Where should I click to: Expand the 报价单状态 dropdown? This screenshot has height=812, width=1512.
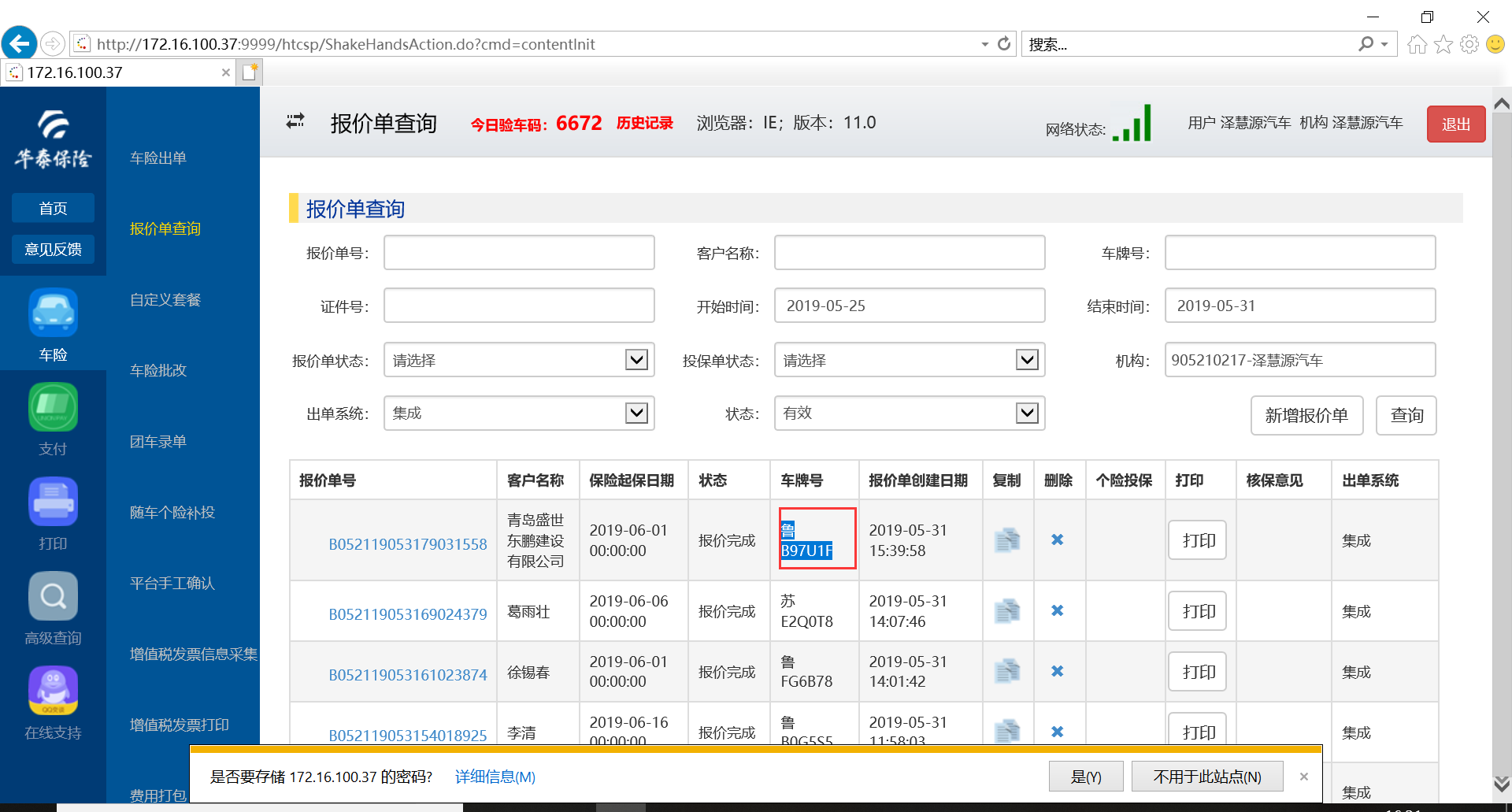coord(636,360)
